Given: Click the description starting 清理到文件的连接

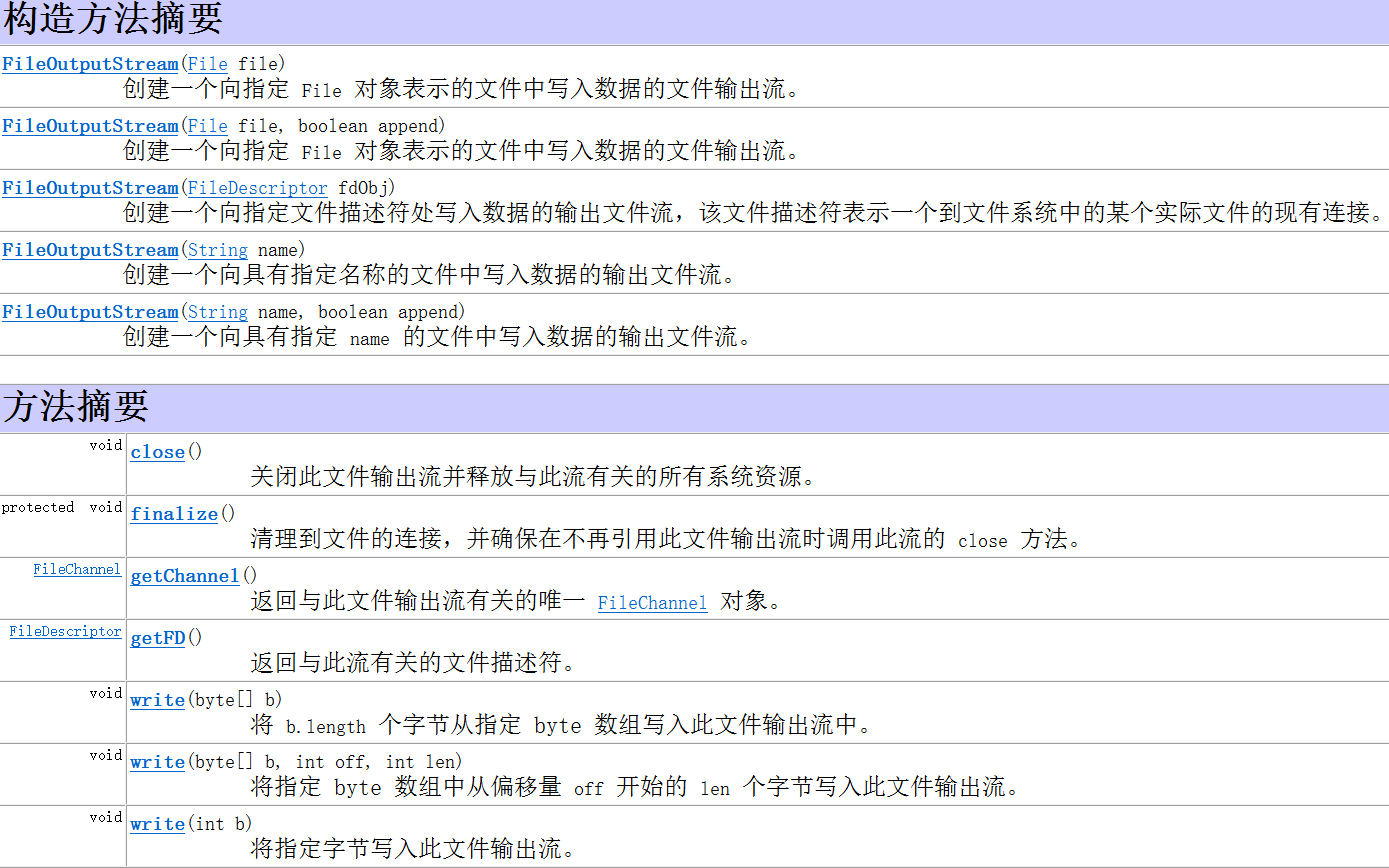Looking at the screenshot, I should [666, 539].
